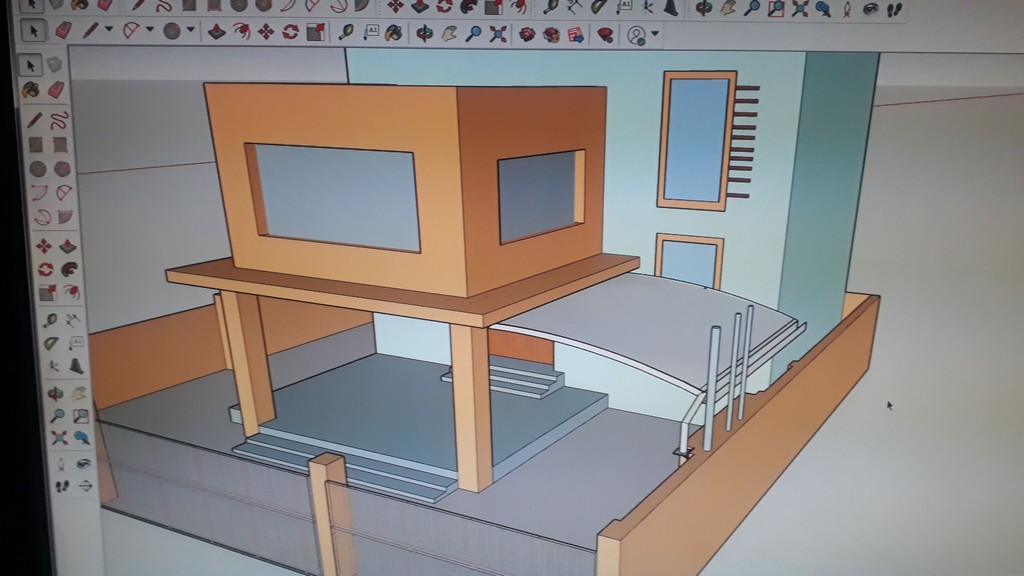The height and width of the screenshot is (576, 1024).
Task: Select the Eraser tool in Getting Started toolbar
Action: click(x=64, y=32)
